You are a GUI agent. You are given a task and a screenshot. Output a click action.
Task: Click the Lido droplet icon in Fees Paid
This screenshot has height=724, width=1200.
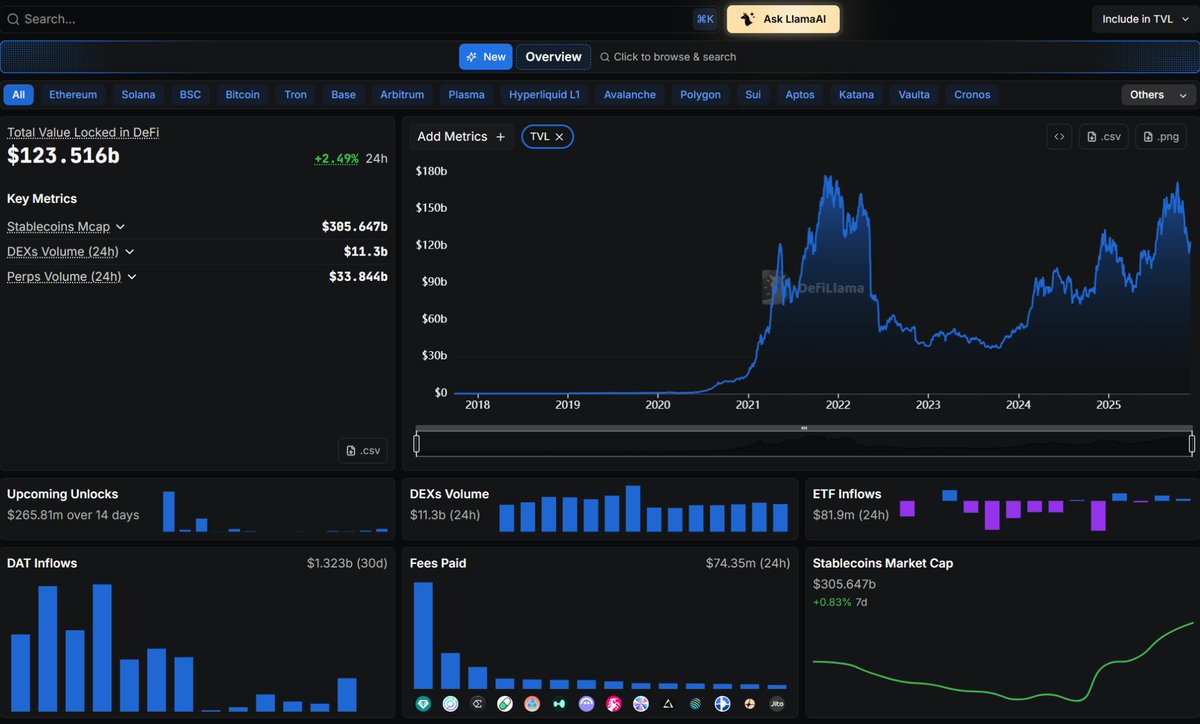pyautogui.click(x=532, y=704)
